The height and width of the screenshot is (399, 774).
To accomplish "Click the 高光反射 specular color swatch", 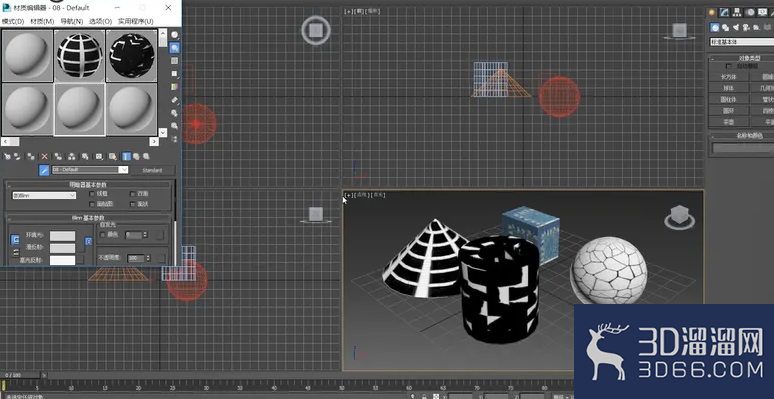I will pos(62,260).
